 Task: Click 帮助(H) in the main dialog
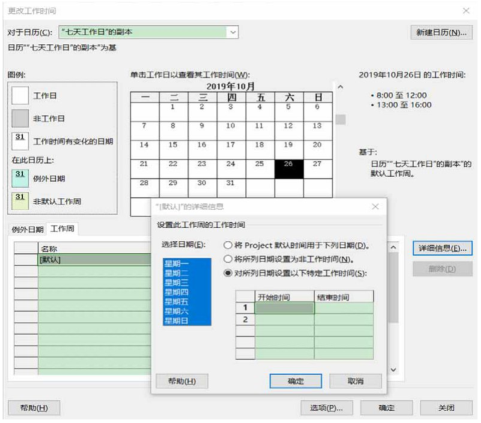point(34,408)
